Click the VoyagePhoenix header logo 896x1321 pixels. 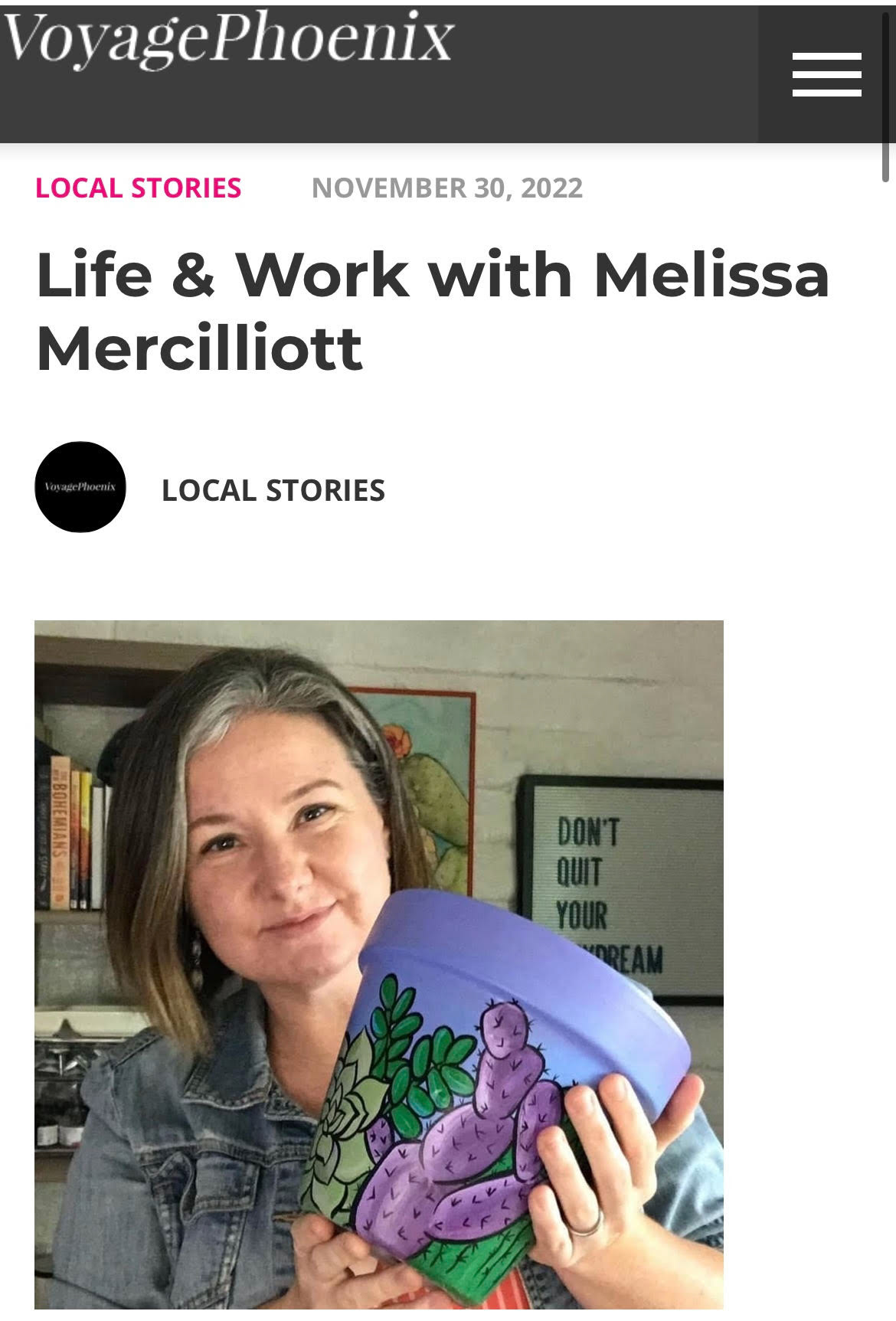228,38
